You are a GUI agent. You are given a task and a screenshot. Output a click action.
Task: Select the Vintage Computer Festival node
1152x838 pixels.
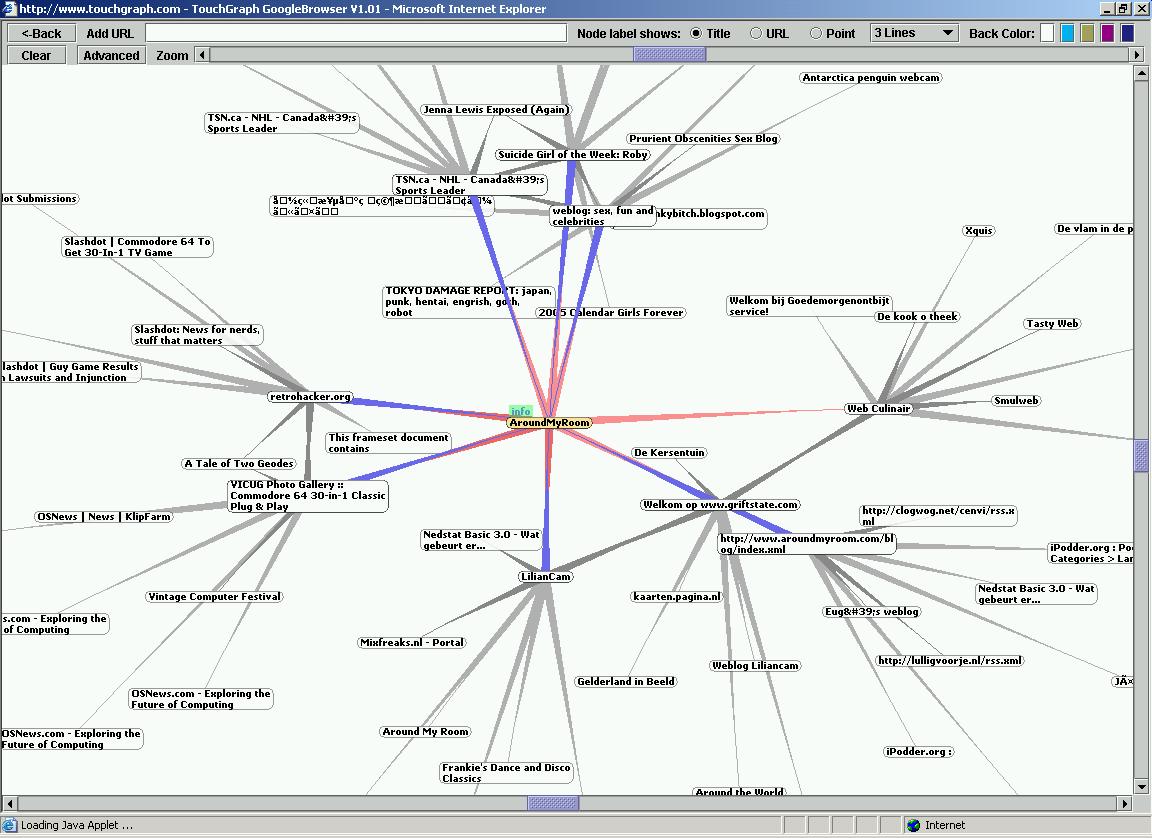215,596
